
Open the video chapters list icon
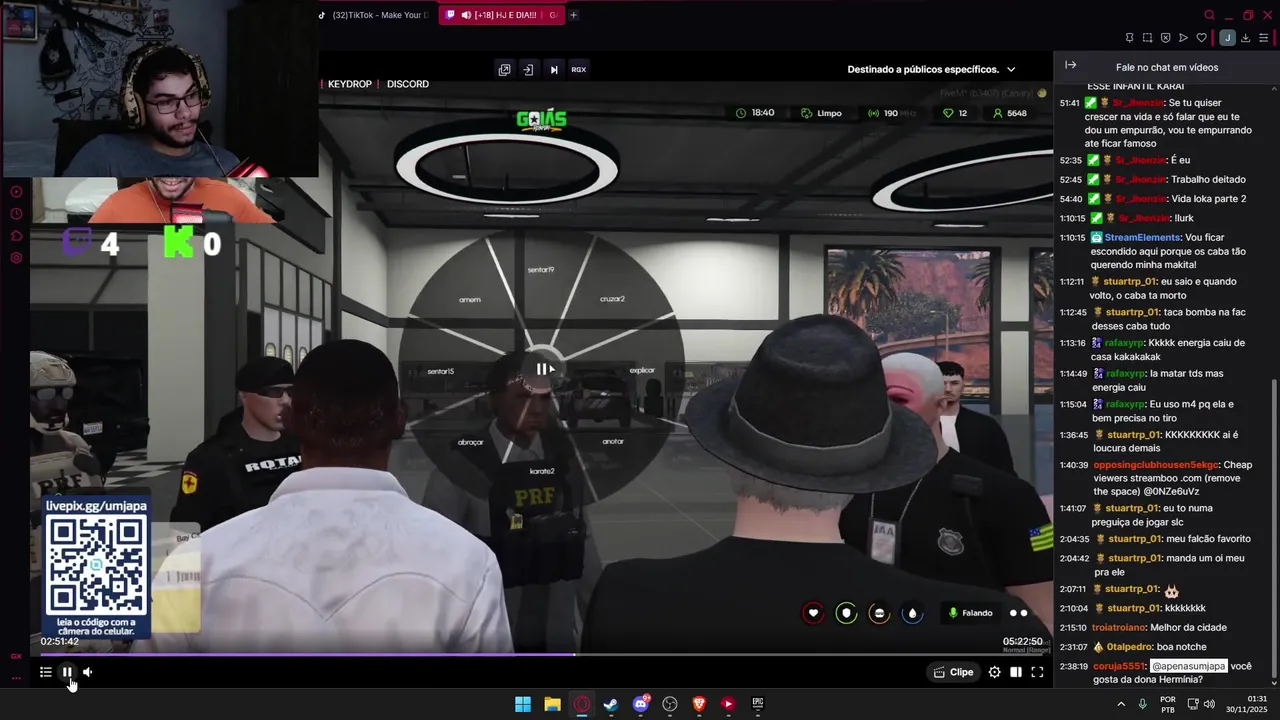pyautogui.click(x=46, y=672)
